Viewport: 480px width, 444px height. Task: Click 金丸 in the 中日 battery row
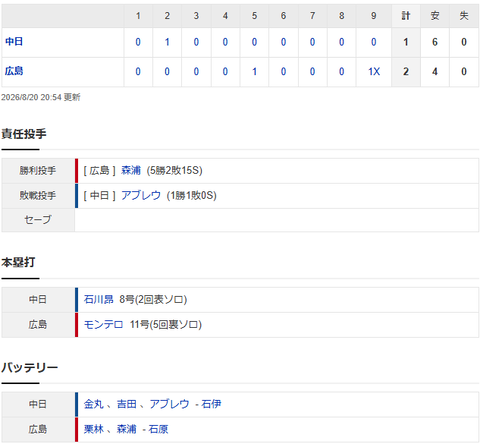point(93,404)
